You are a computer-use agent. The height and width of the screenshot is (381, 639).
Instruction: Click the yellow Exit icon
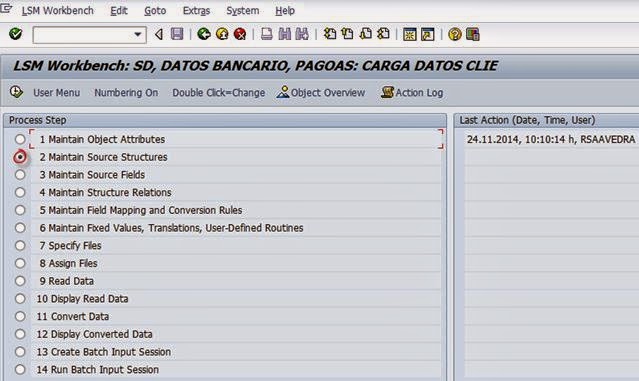[222, 34]
